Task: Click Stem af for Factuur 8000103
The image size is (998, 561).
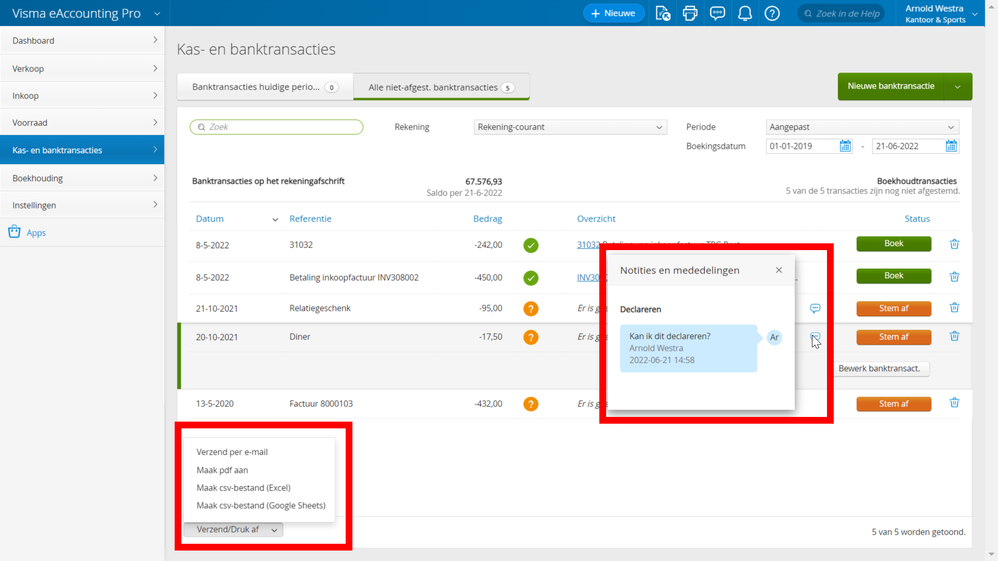Action: click(x=893, y=404)
